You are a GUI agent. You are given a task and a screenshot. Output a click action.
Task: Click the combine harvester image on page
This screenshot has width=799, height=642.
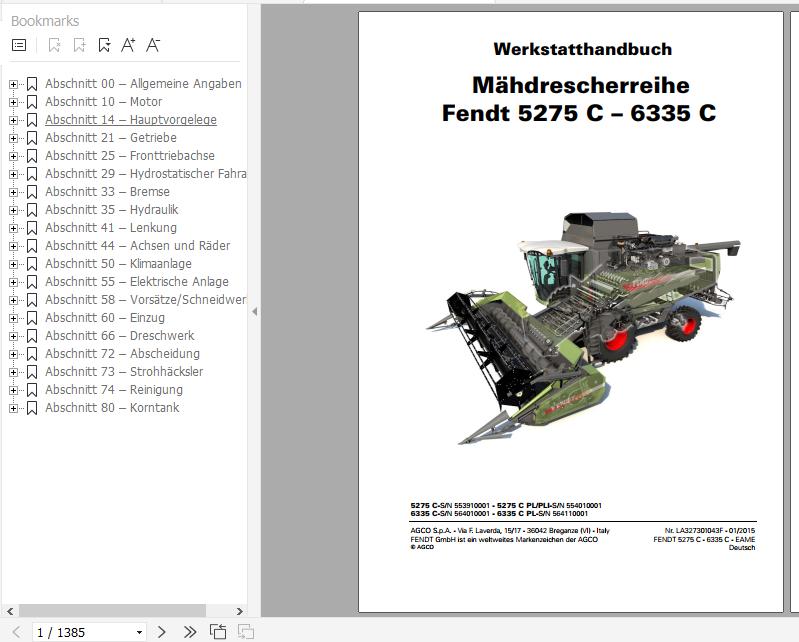583,328
